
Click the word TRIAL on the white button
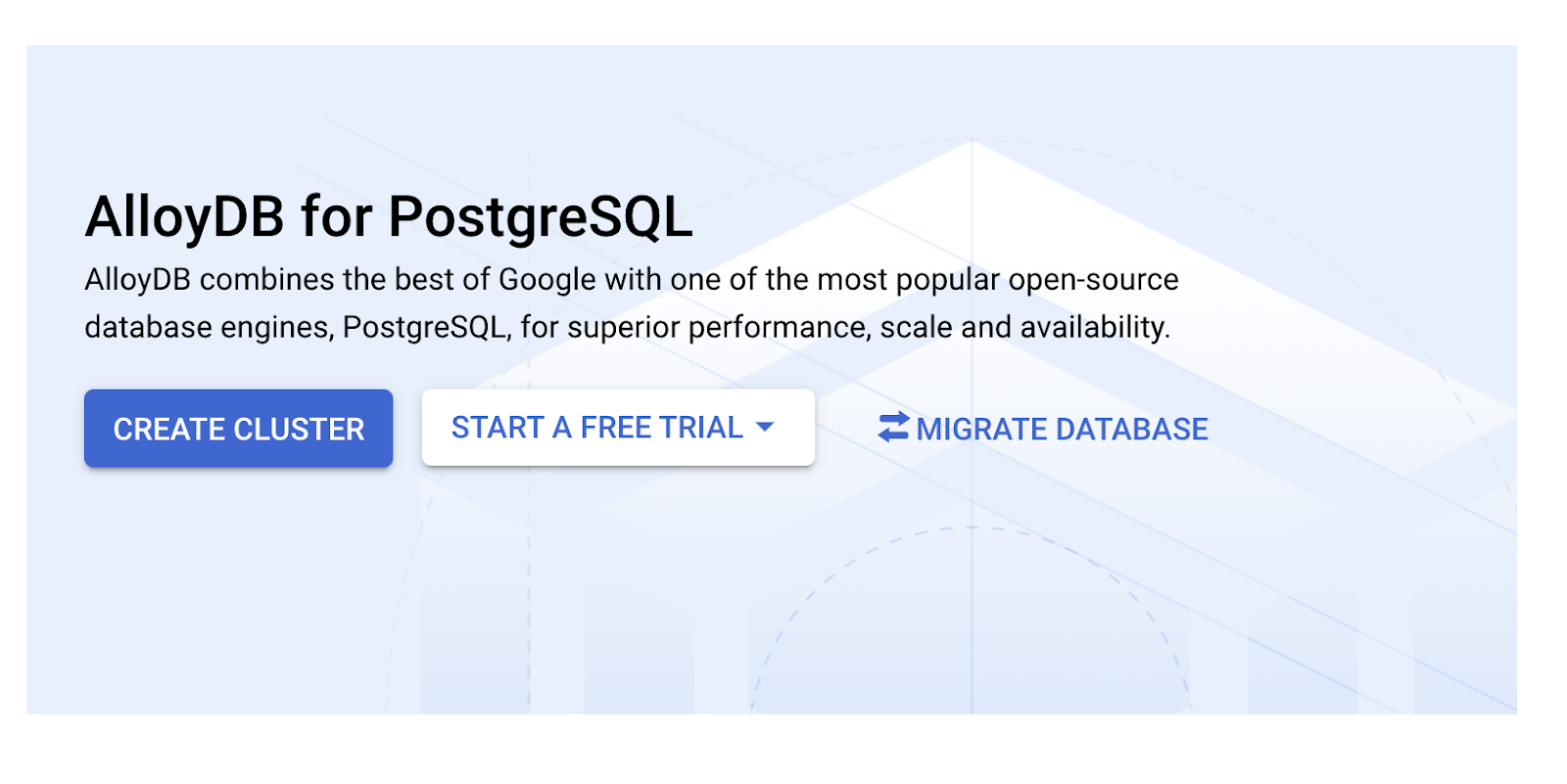701,428
